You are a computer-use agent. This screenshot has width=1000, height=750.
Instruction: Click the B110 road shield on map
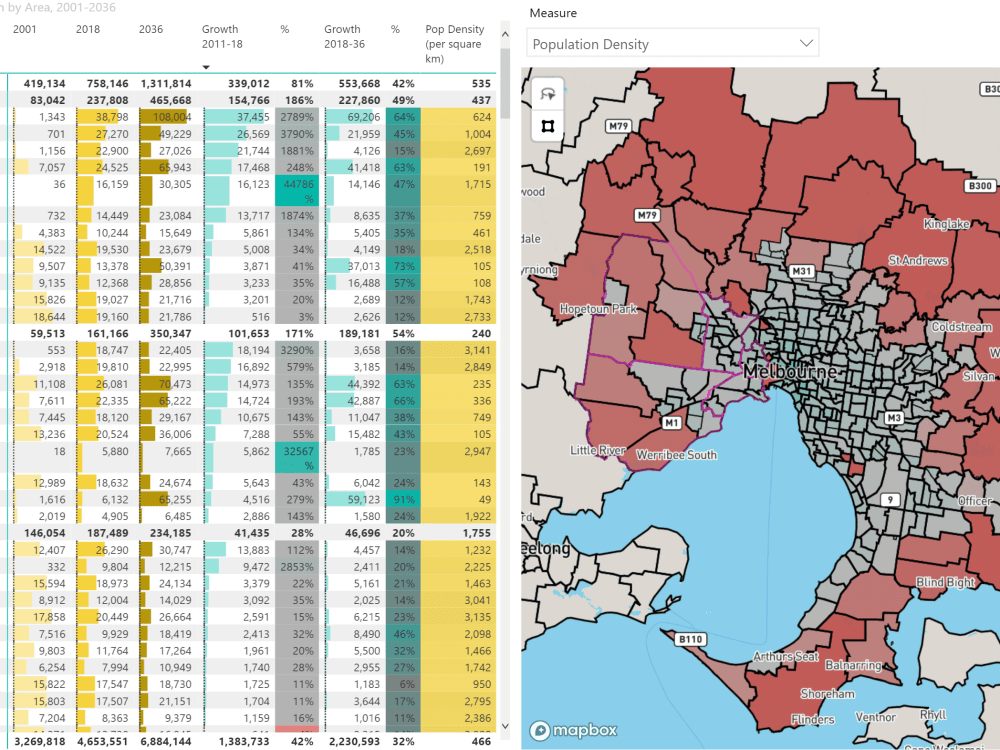click(x=690, y=639)
